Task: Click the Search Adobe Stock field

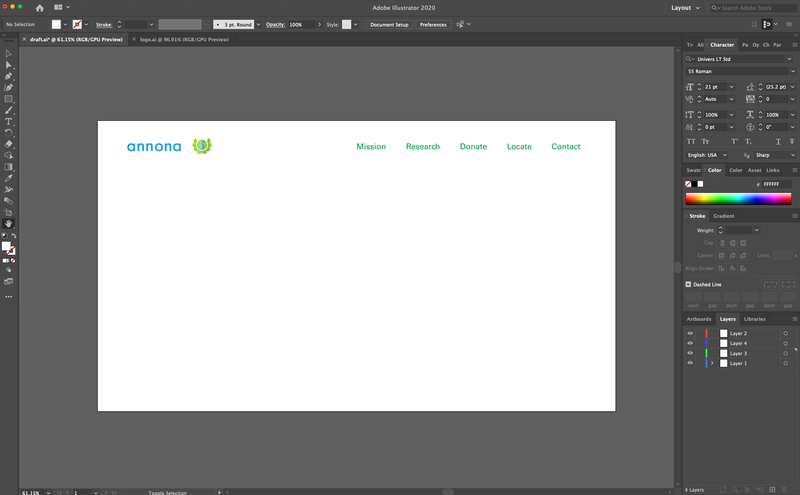Action: coord(753,8)
